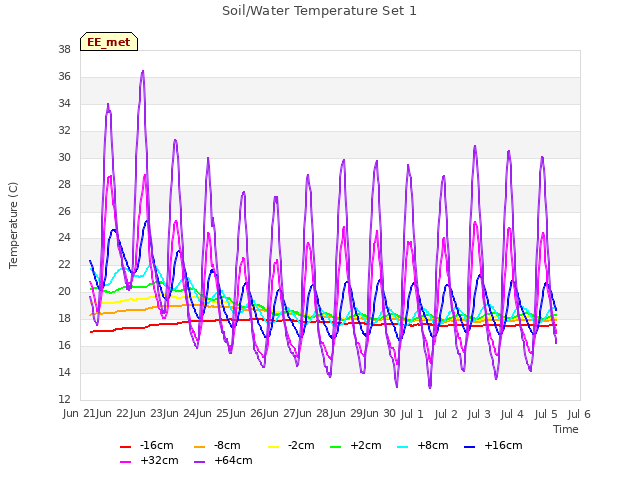Click the Jul 4 x-axis tick label
Image resolution: width=640 pixels, height=480 pixels.
tap(512, 414)
